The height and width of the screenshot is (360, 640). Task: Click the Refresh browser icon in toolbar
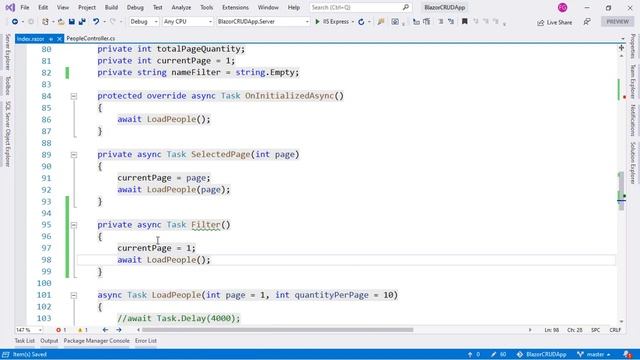(x=361, y=22)
